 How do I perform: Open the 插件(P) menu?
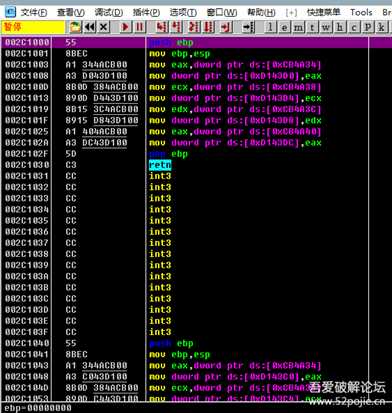point(146,13)
